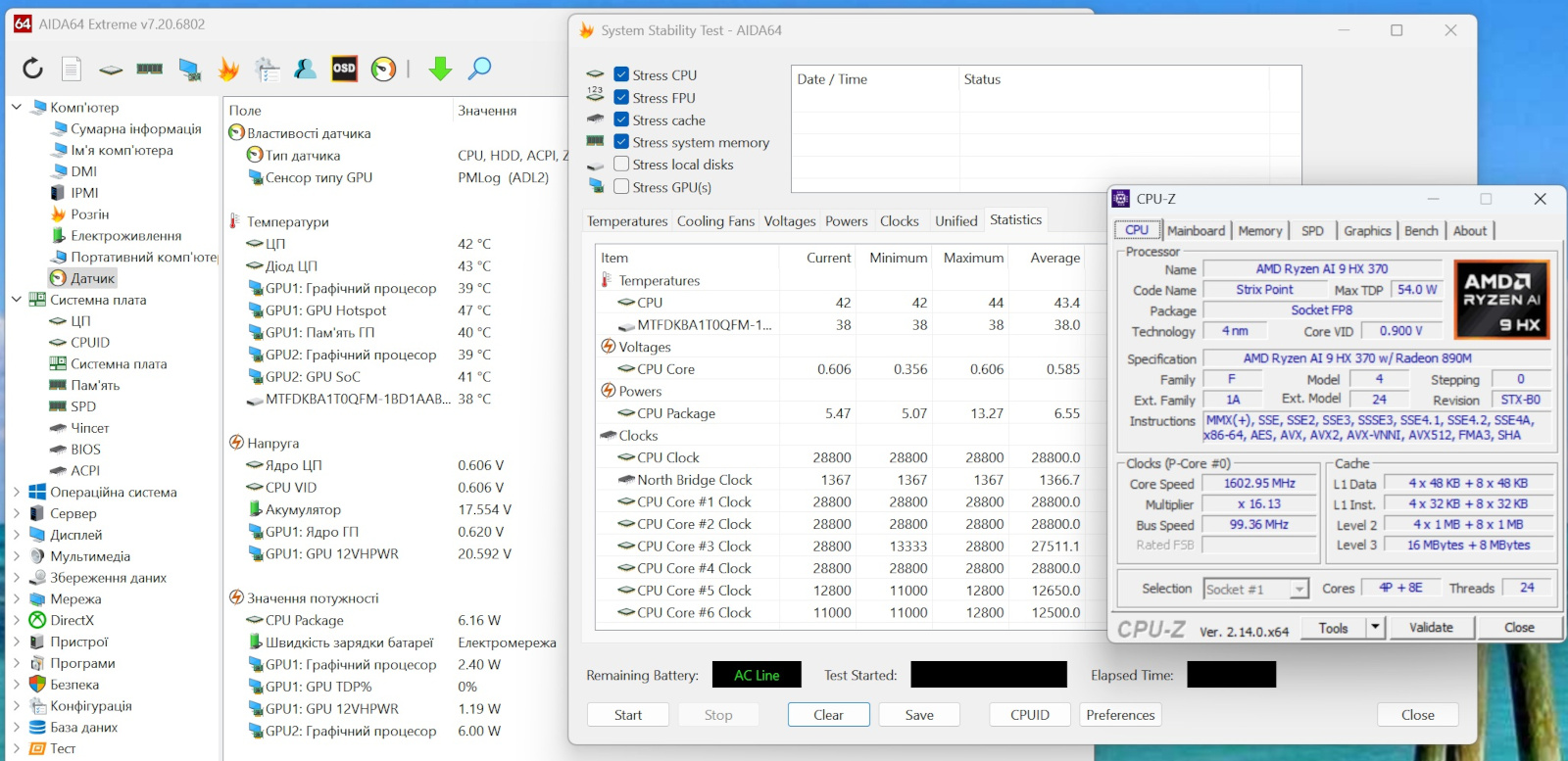Click Save button in Stability Test

[919, 715]
